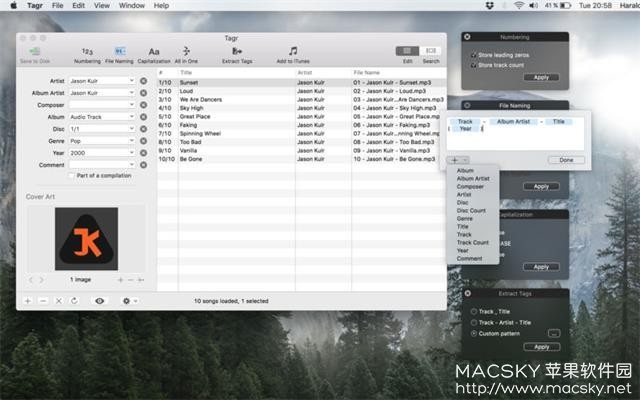The image size is (640, 400).
Task: Toggle Store track count checkbox
Action: coord(473,65)
